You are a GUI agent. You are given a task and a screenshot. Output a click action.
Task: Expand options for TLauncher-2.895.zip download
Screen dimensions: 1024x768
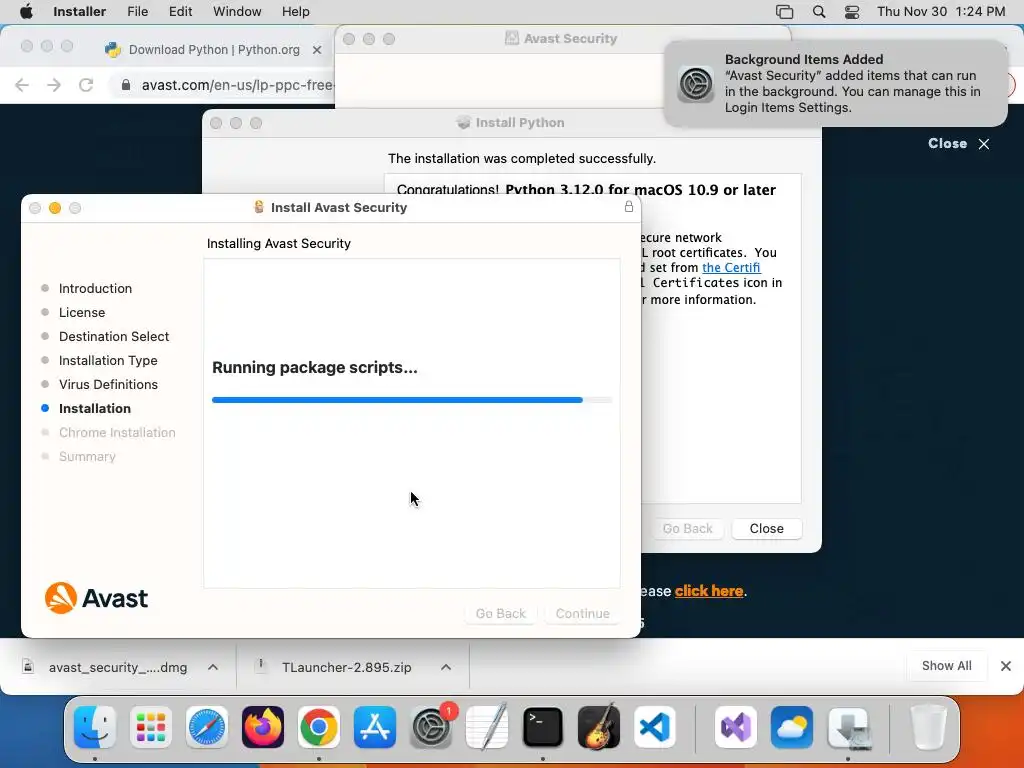(x=446, y=667)
